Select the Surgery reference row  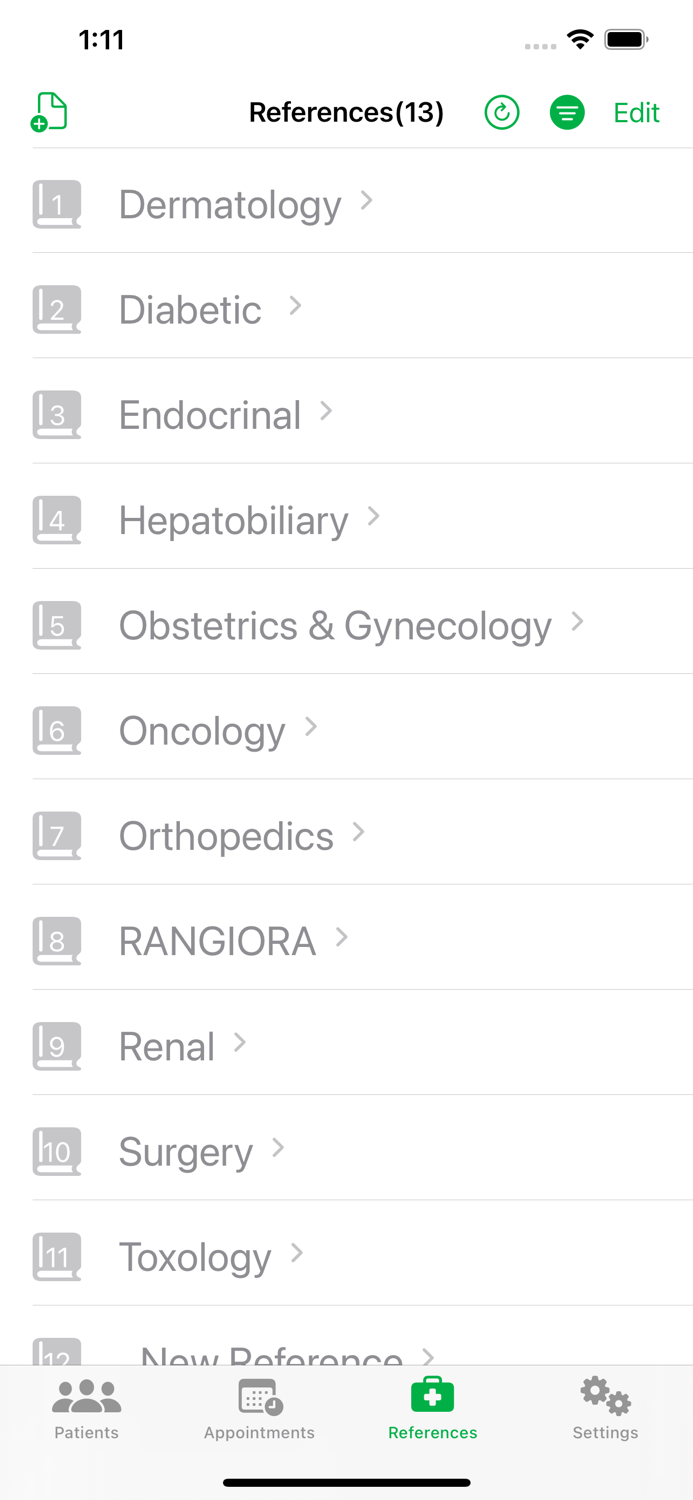pyautogui.click(x=185, y=1151)
